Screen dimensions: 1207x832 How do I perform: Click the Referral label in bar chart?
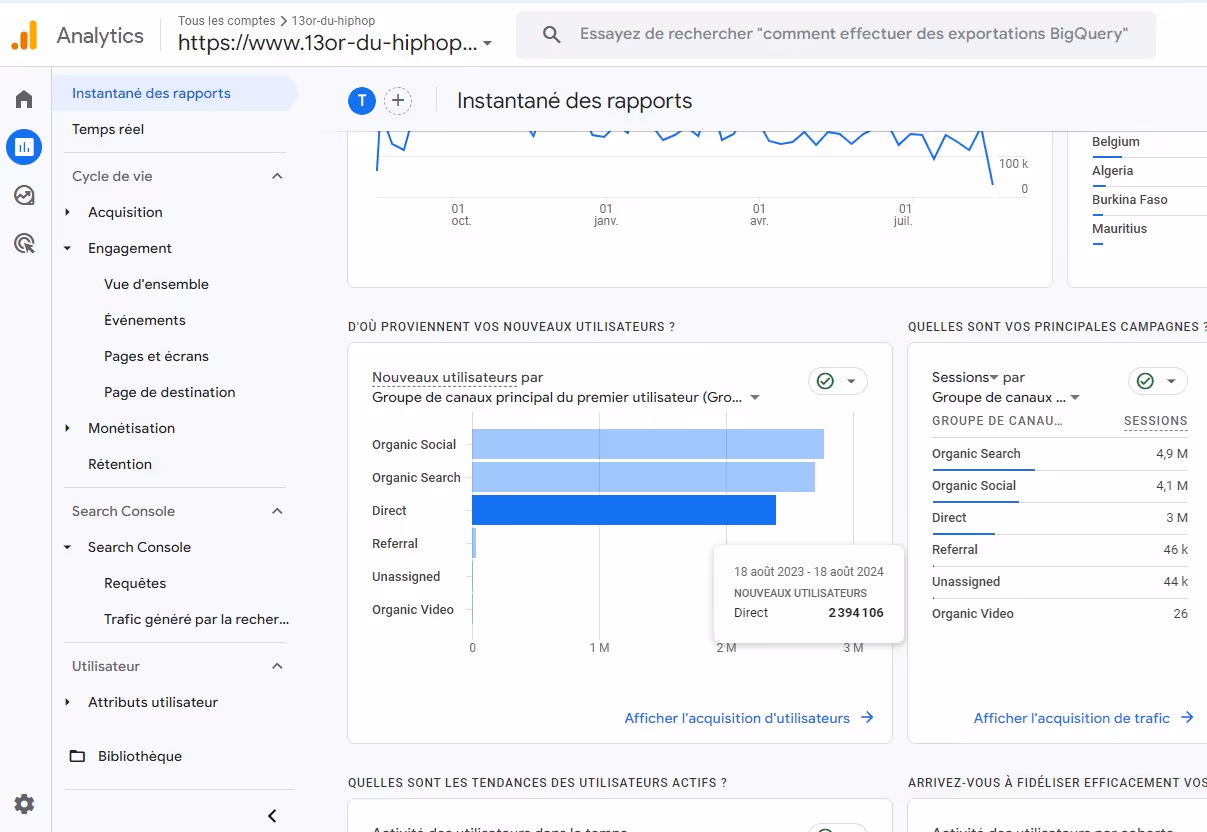point(395,543)
